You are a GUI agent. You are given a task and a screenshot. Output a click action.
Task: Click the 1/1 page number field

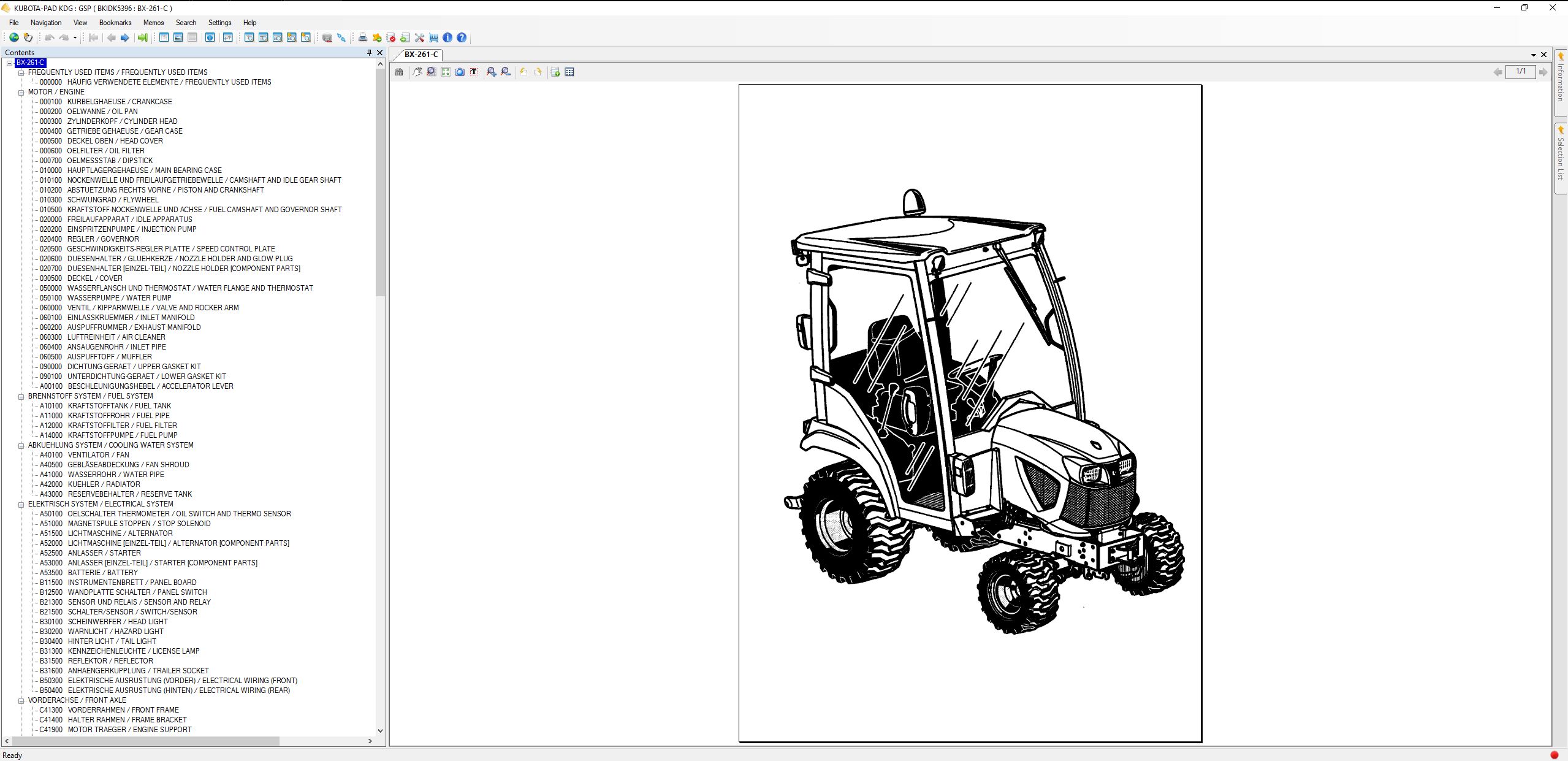pyautogui.click(x=1521, y=72)
